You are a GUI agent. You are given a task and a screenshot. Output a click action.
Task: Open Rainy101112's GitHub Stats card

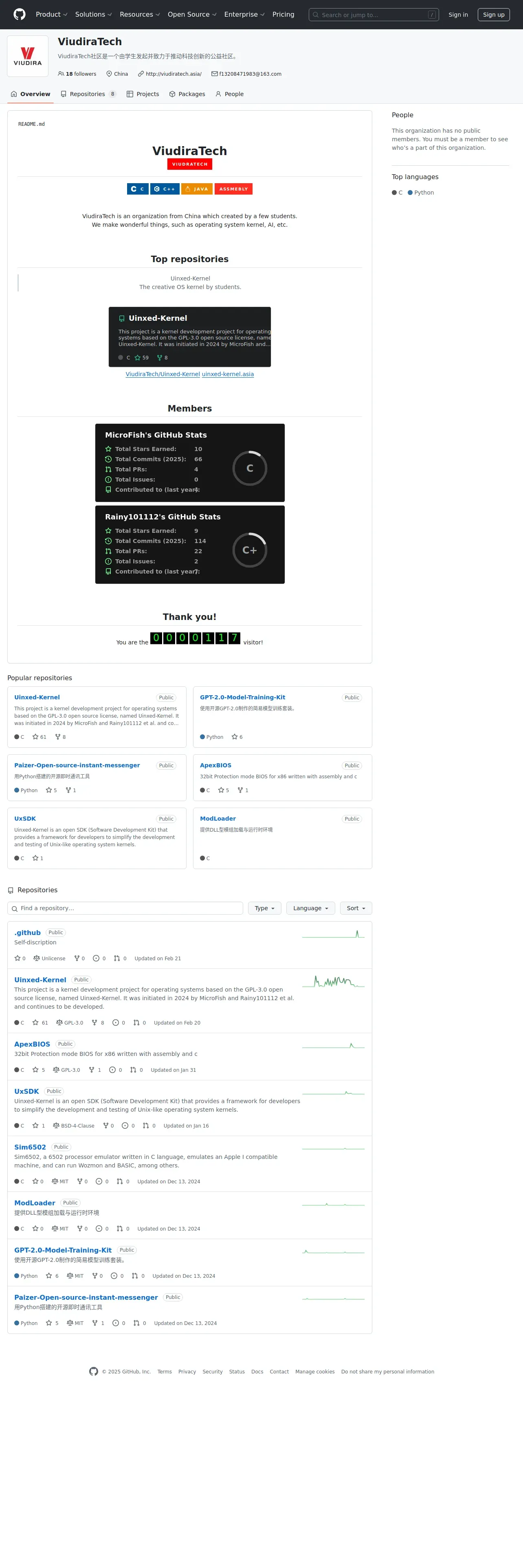(x=190, y=545)
